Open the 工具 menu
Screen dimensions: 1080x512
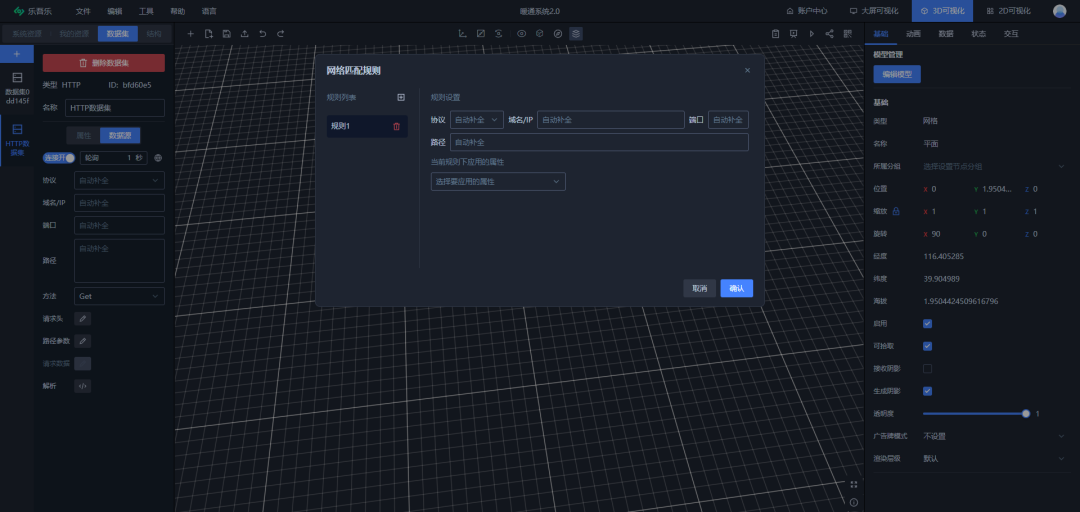[146, 11]
